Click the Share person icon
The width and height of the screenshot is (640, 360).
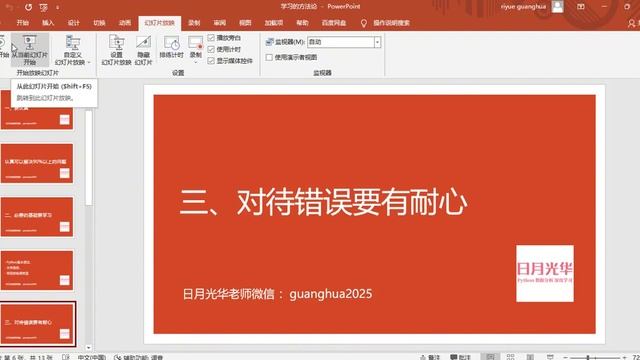632,24
